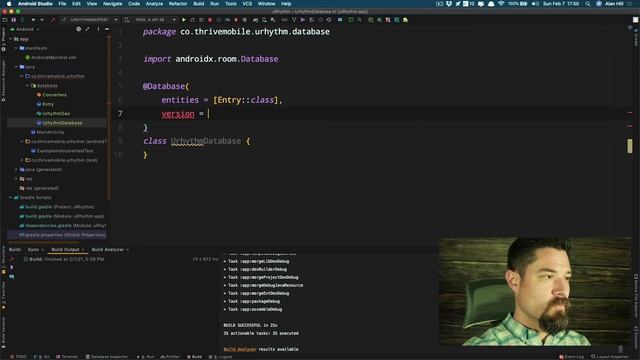640x360 pixels.
Task: Collapse the Gradle Scripts node
Action: (11, 198)
